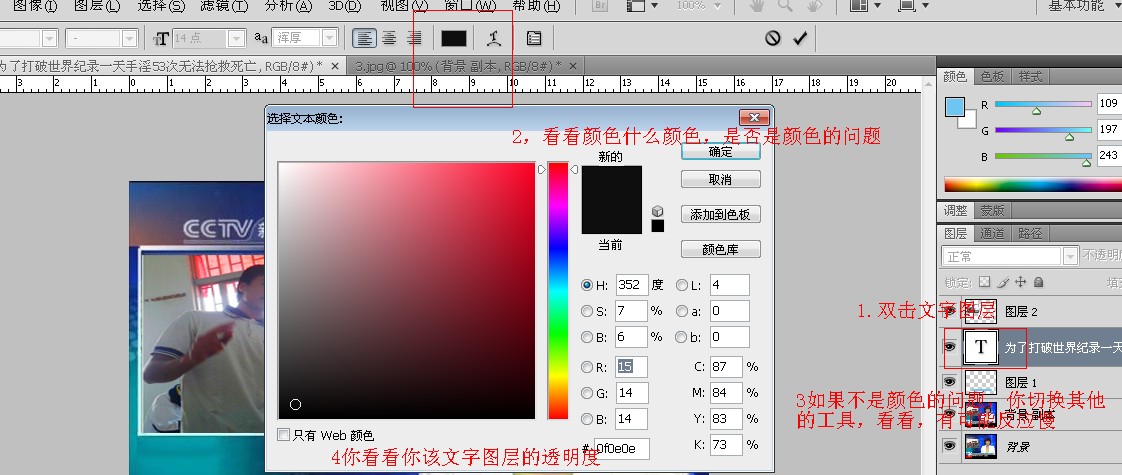
Task: Click the RGB spectrum color ramp
Action: coord(1033,185)
